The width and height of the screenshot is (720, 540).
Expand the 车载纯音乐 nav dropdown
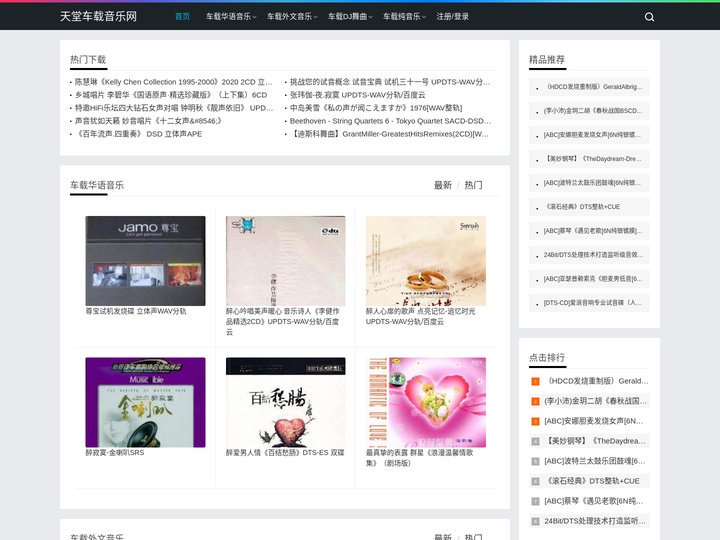coord(405,17)
